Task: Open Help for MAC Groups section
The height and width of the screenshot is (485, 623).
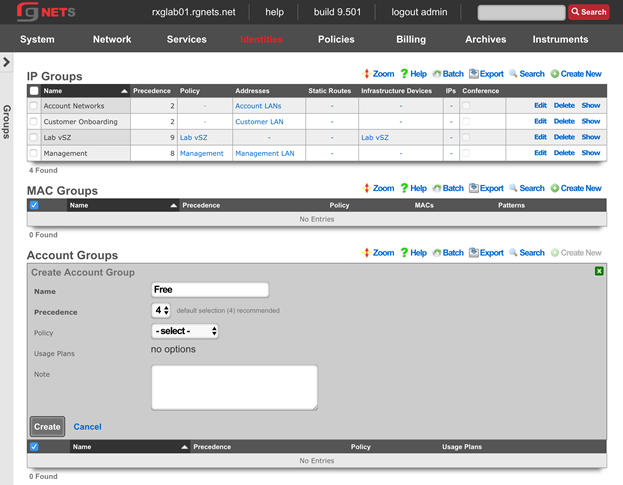Action: click(x=405, y=188)
